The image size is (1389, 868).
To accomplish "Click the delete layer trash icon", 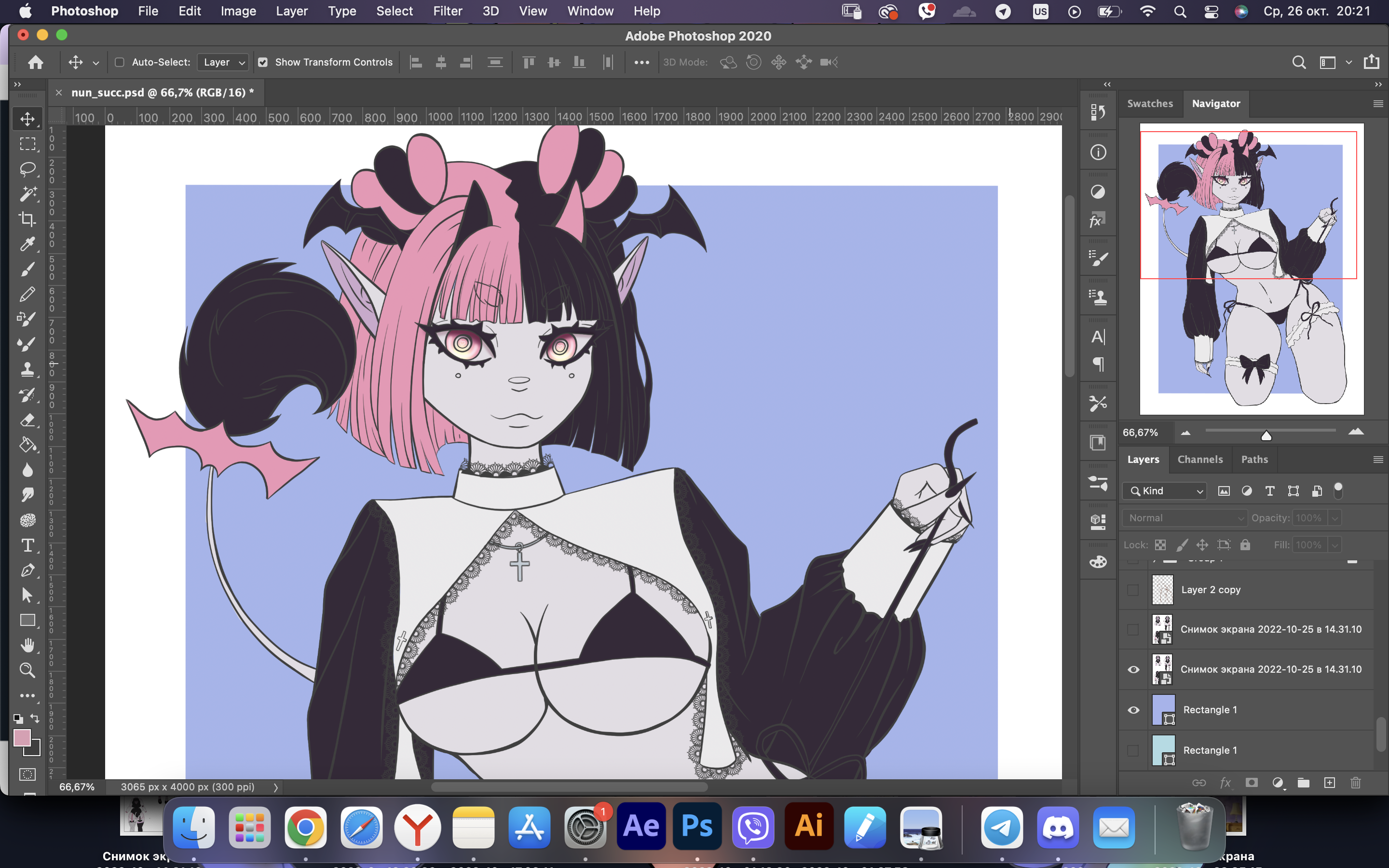I will click(x=1356, y=783).
